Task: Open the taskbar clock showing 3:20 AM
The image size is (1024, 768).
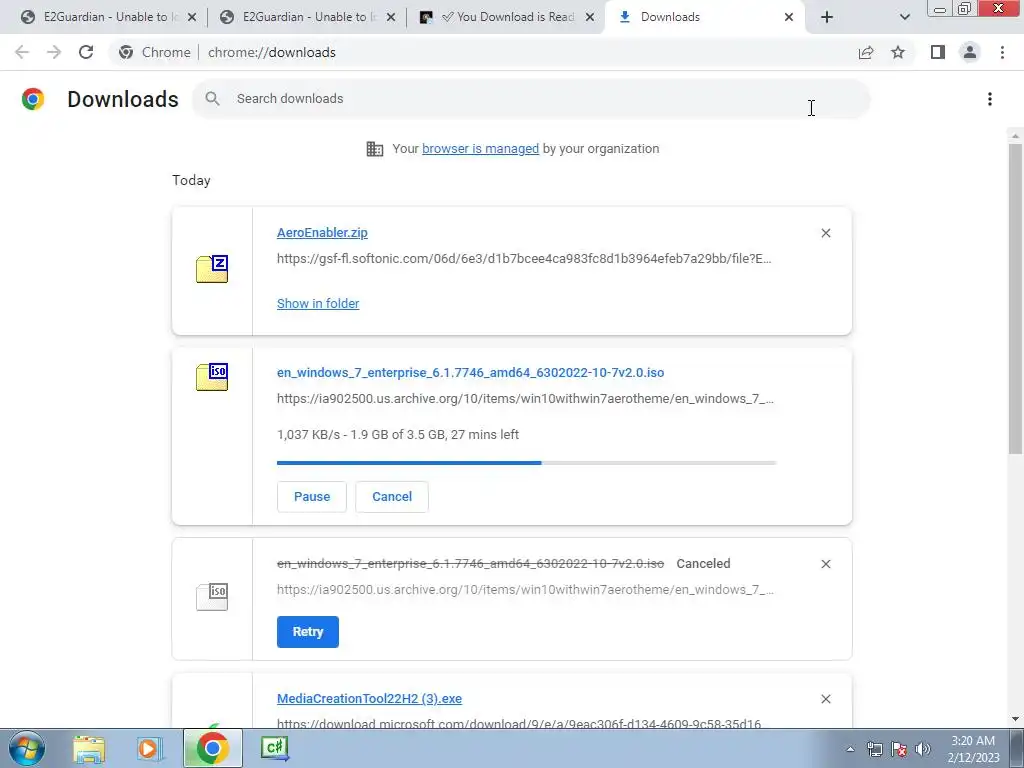Action: [x=973, y=750]
